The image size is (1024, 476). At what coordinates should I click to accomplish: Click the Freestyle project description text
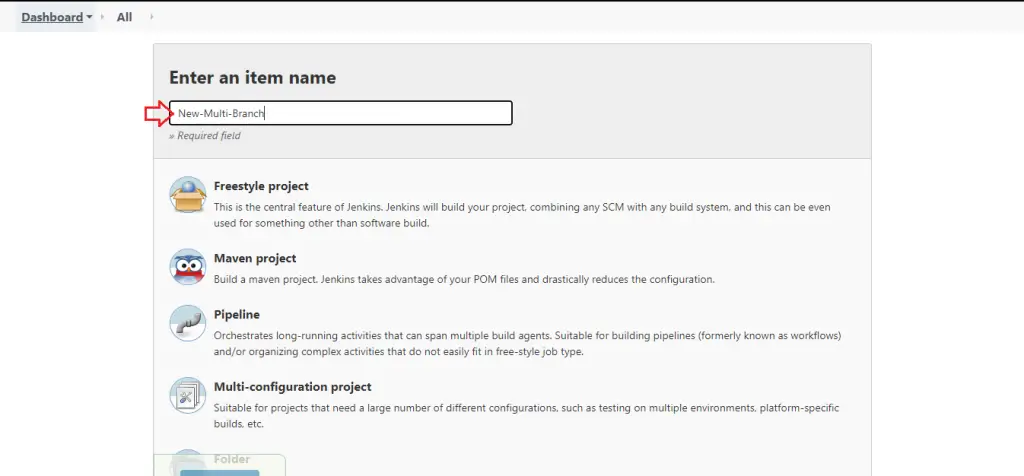point(522,215)
